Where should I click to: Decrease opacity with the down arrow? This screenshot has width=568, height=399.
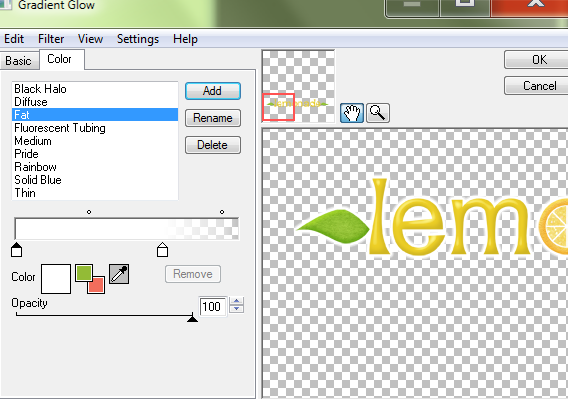237,309
